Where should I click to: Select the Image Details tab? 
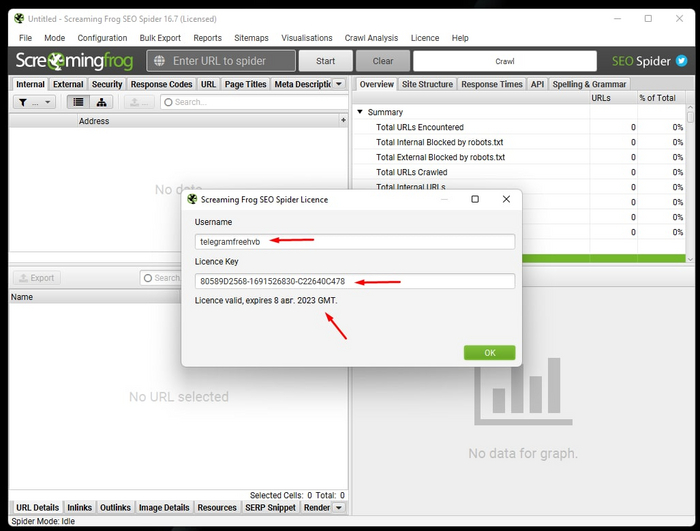coord(164,507)
